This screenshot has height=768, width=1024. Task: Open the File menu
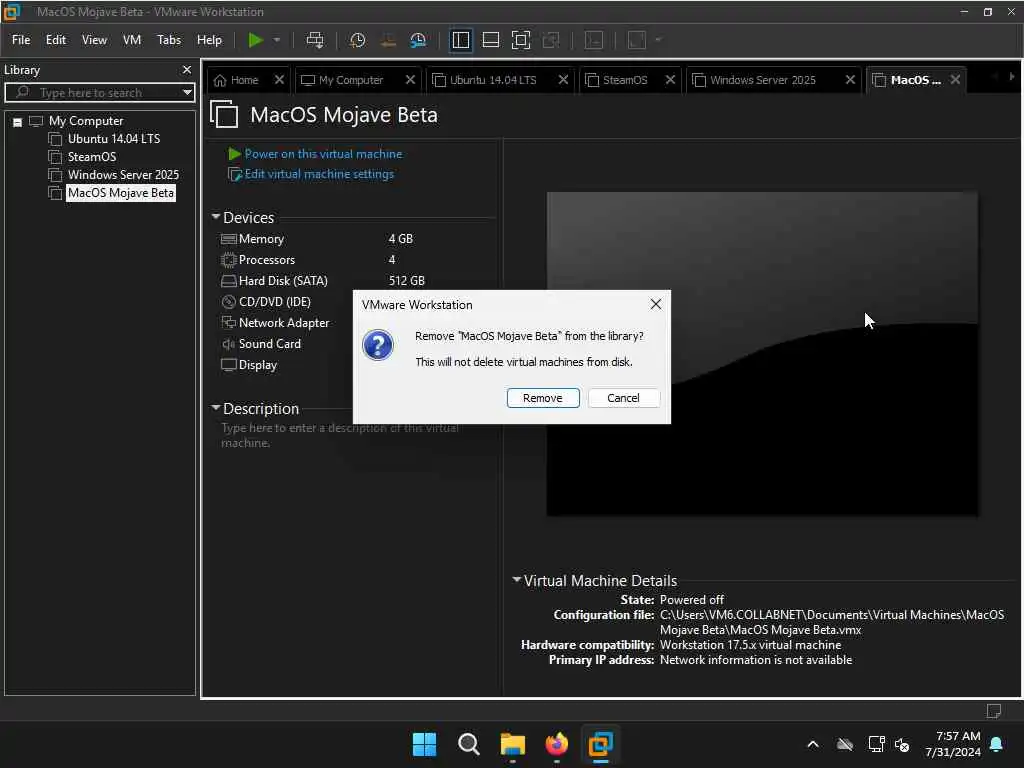click(21, 40)
